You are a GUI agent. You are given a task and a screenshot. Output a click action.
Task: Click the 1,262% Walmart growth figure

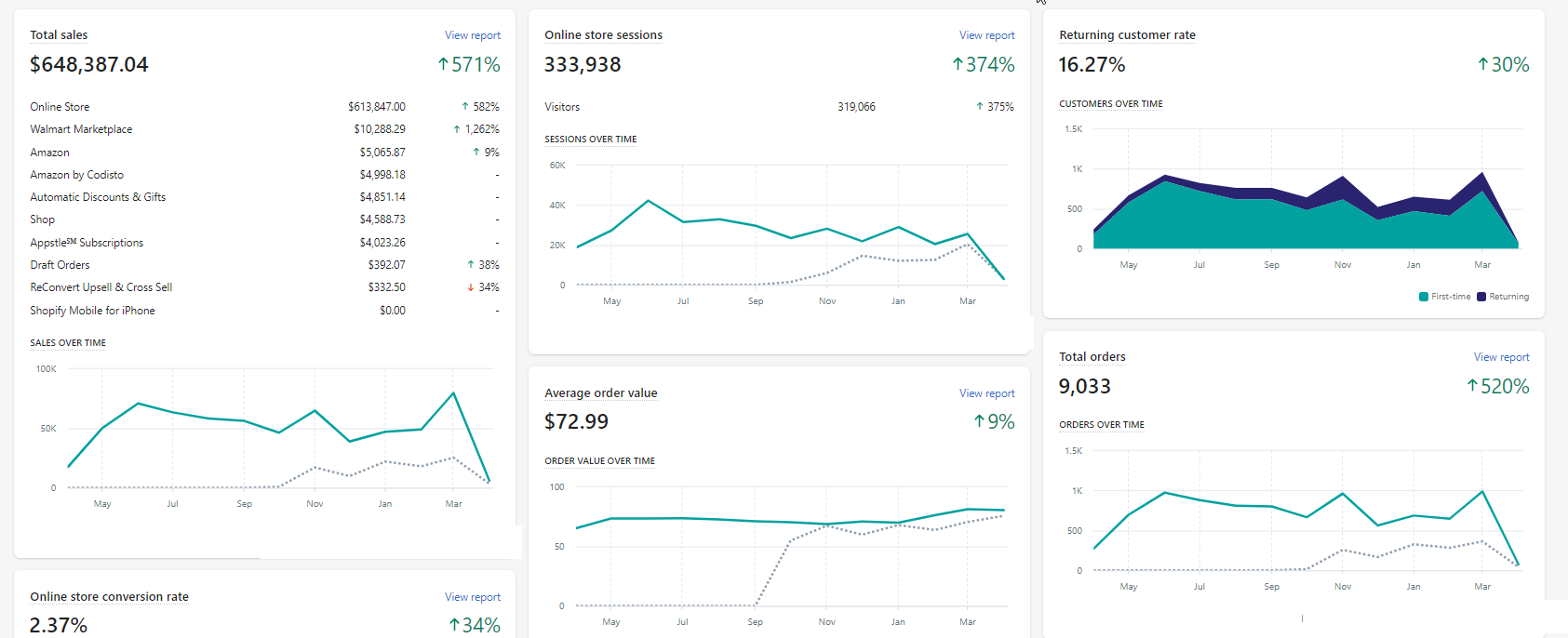pos(476,129)
